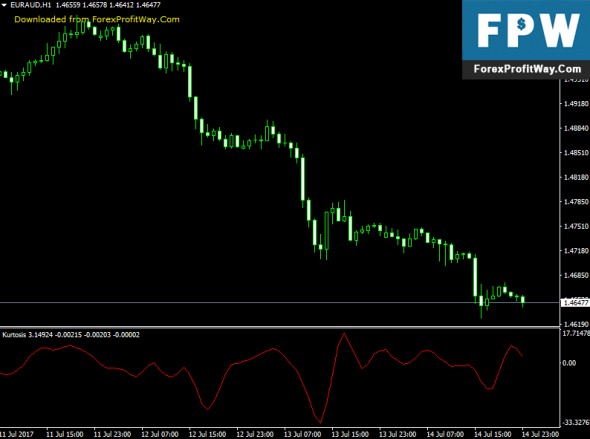The height and width of the screenshot is (439, 590).
Task: Select the 1.46477 current price label
Action: (x=575, y=302)
